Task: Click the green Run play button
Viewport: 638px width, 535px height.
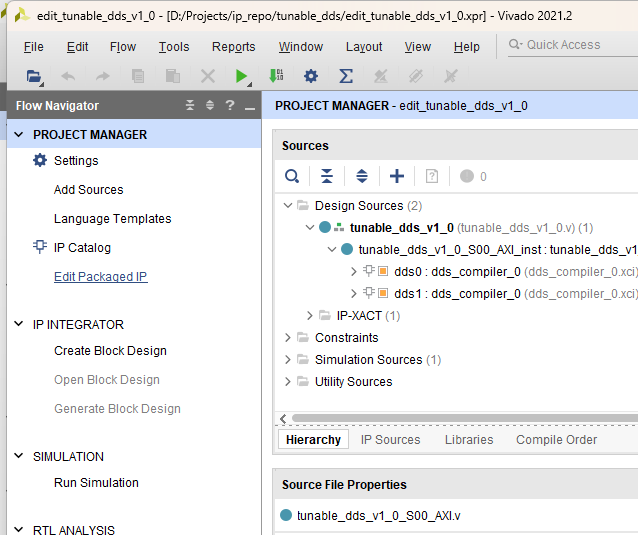Action: tap(242, 76)
